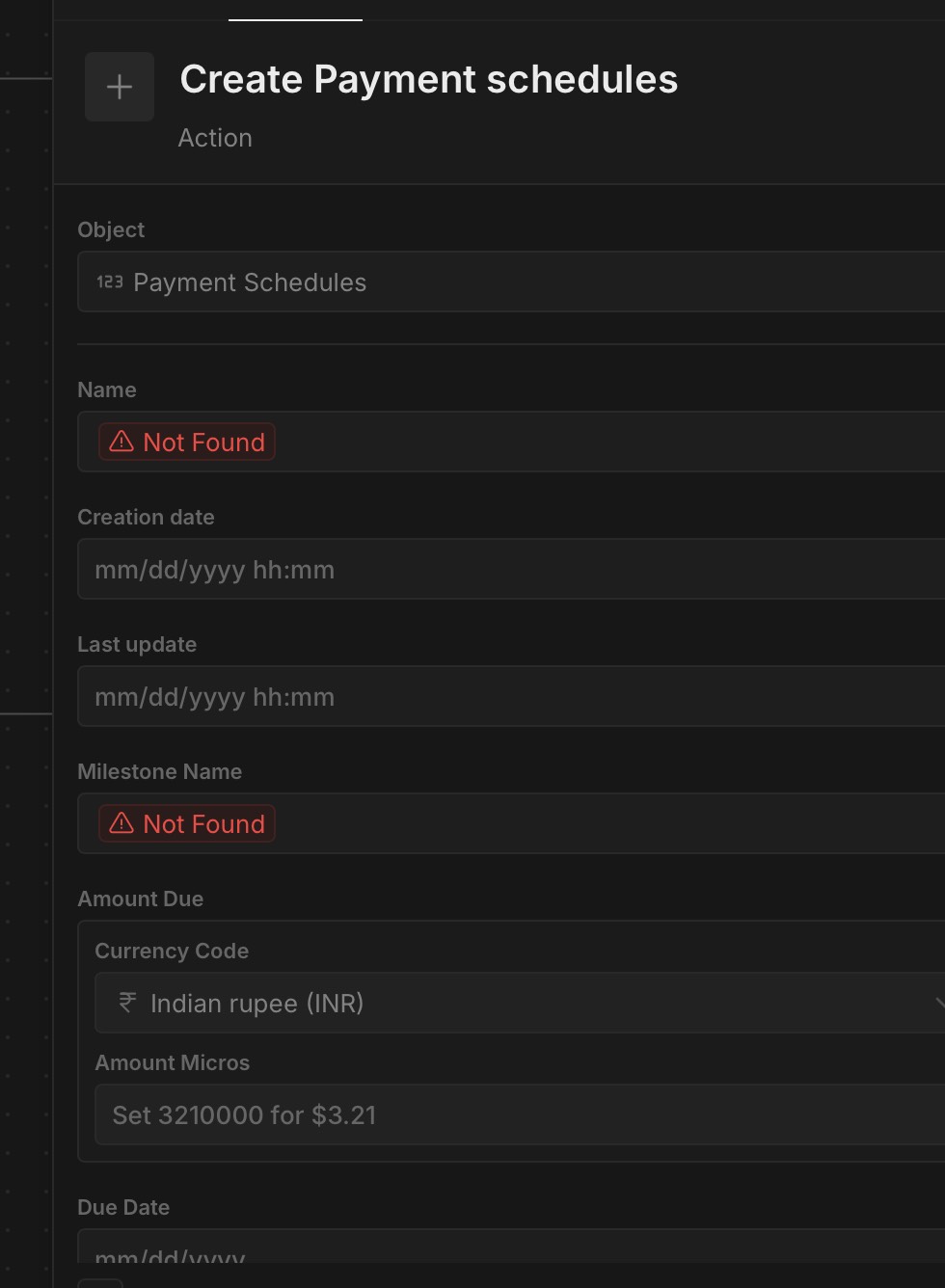Focus the Last update date field
Viewport: 945px width, 1288px height.
click(511, 696)
